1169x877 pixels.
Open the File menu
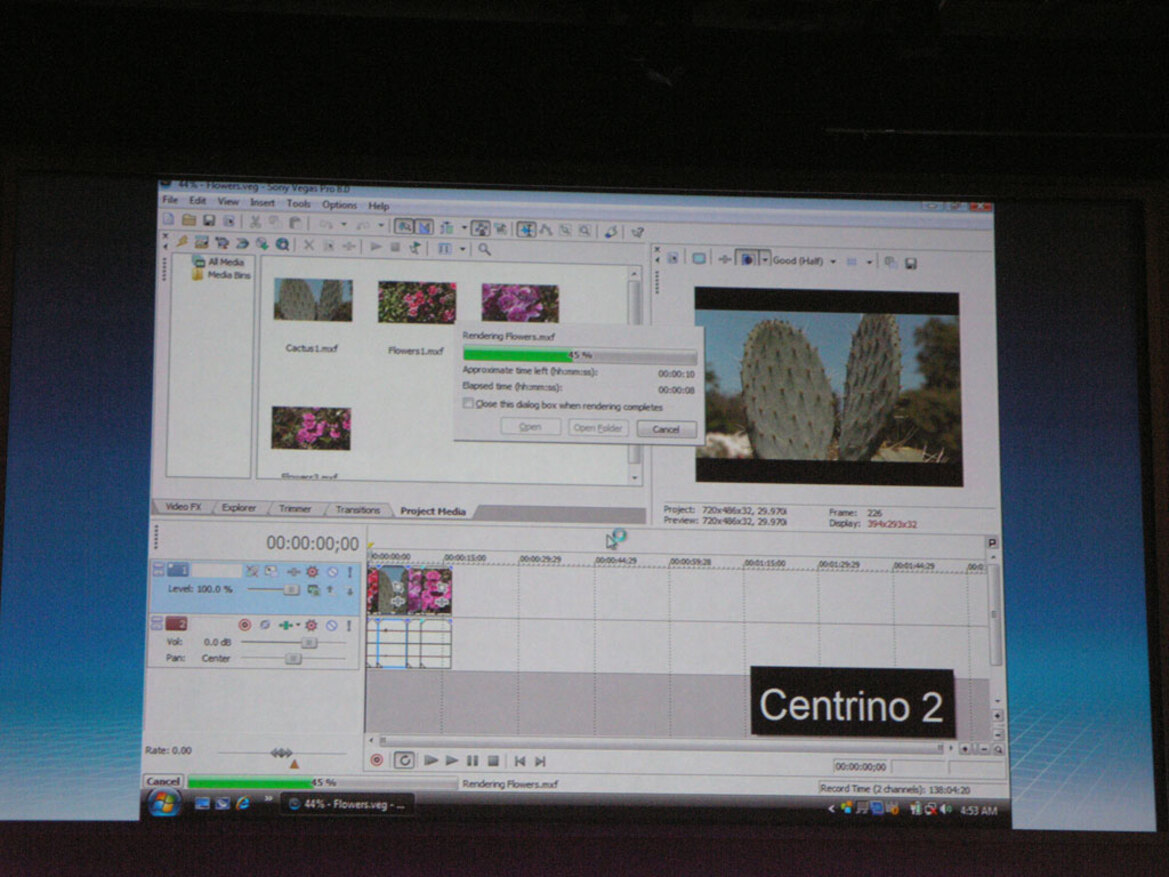click(x=170, y=200)
